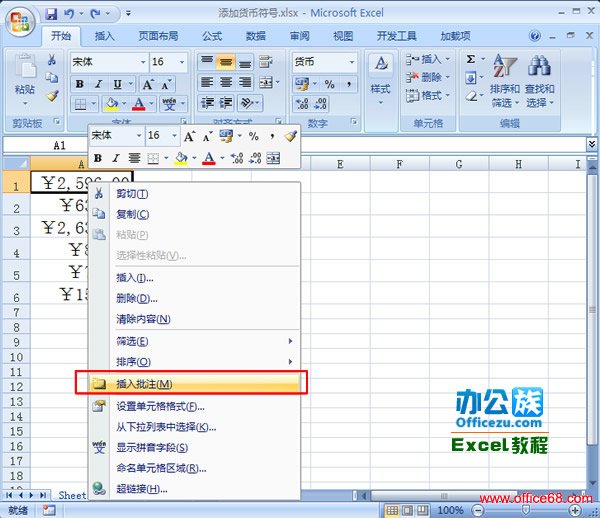Switch to the 数据 ribbon tab
This screenshot has height=518, width=600.
point(256,36)
